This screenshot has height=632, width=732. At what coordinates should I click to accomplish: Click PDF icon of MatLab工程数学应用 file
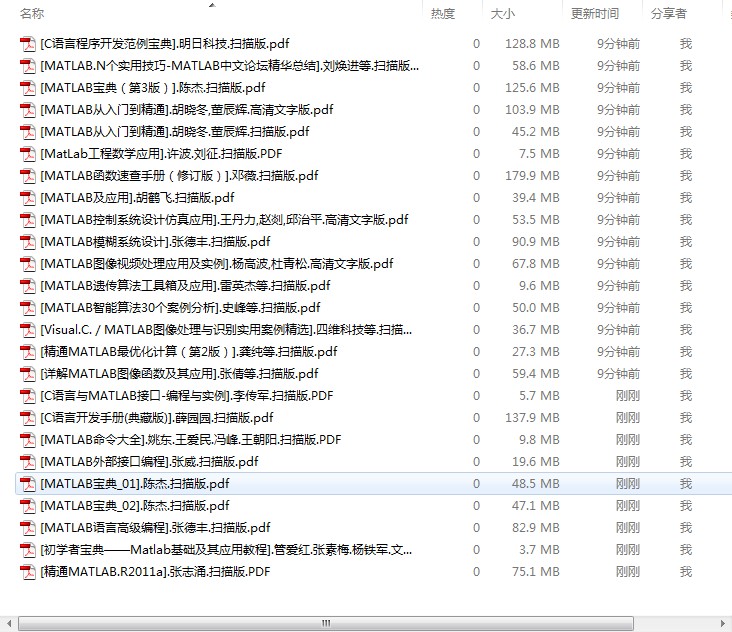(x=28, y=154)
